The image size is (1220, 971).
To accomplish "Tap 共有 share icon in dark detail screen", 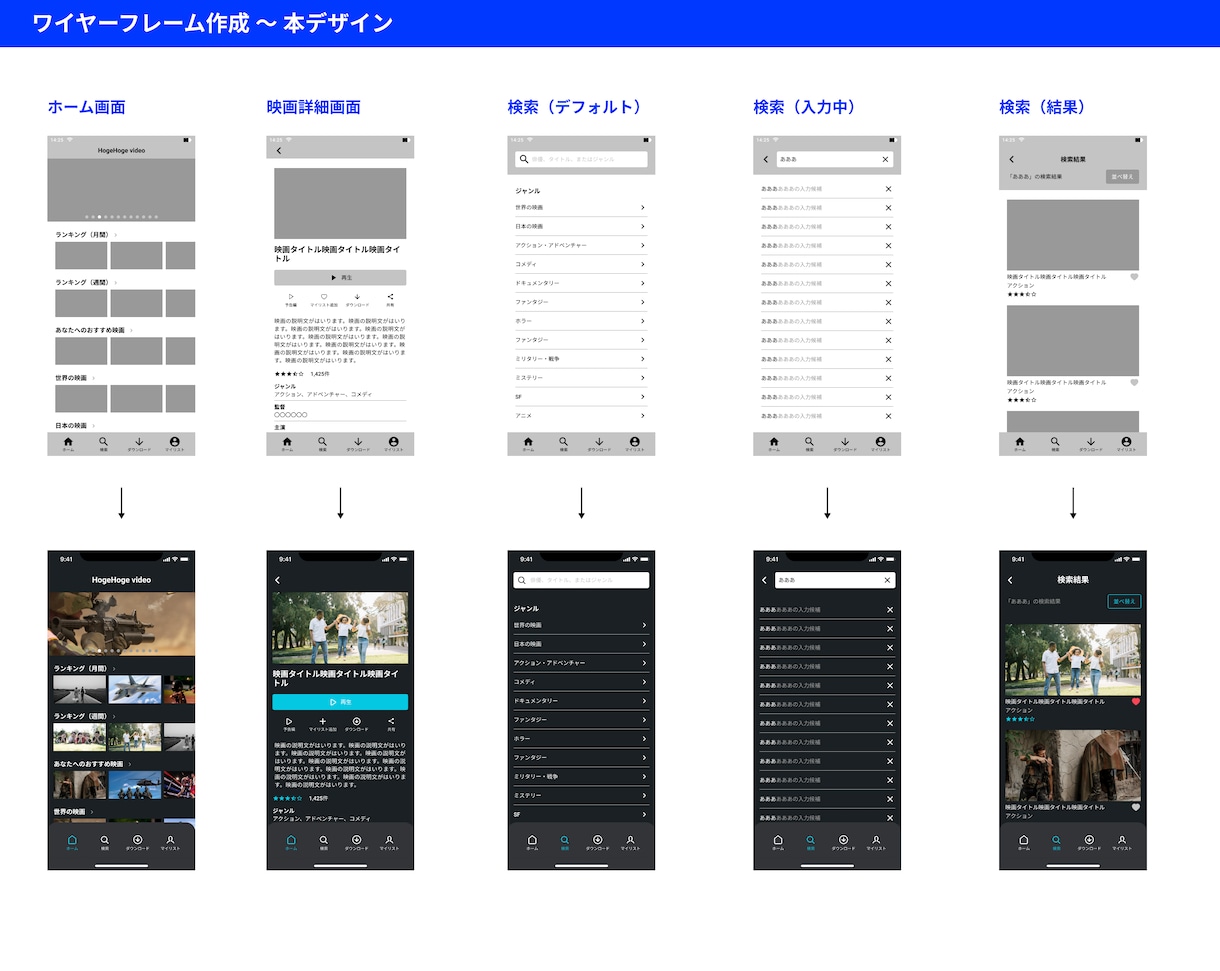I will coord(391,721).
